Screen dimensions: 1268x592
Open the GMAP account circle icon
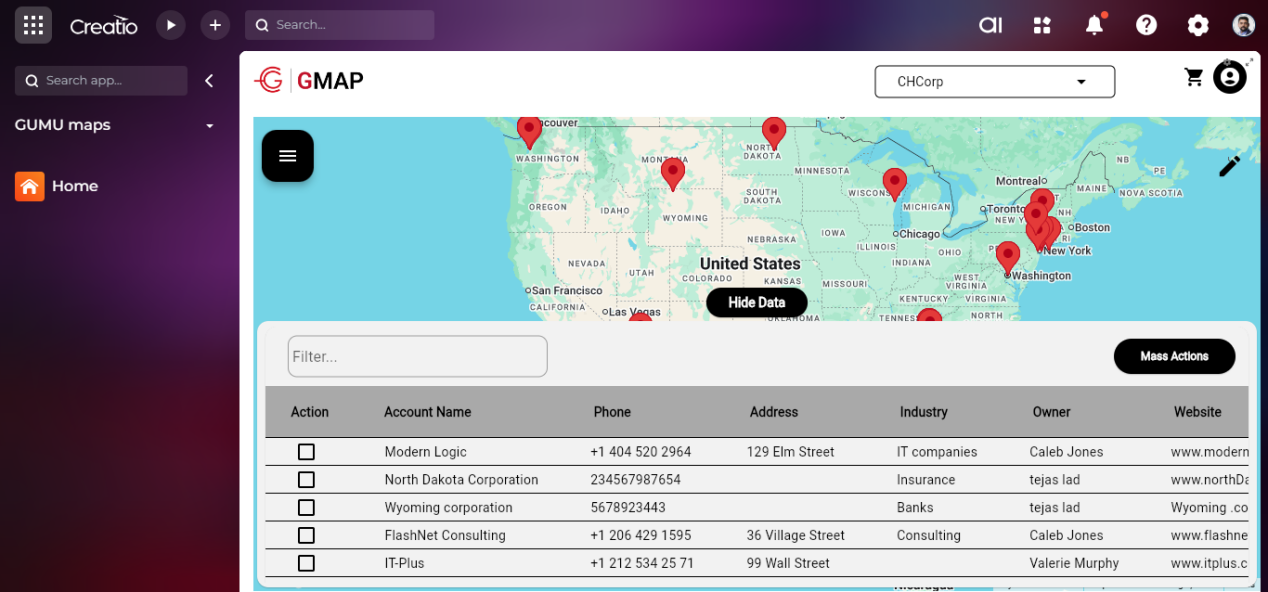[1230, 77]
